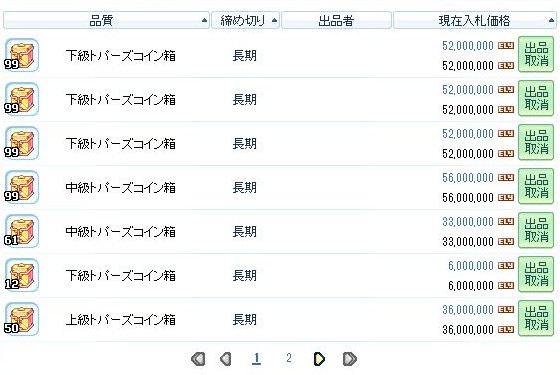Select the coin box icon showing quantity 50
The image size is (560, 375).
[21, 319]
